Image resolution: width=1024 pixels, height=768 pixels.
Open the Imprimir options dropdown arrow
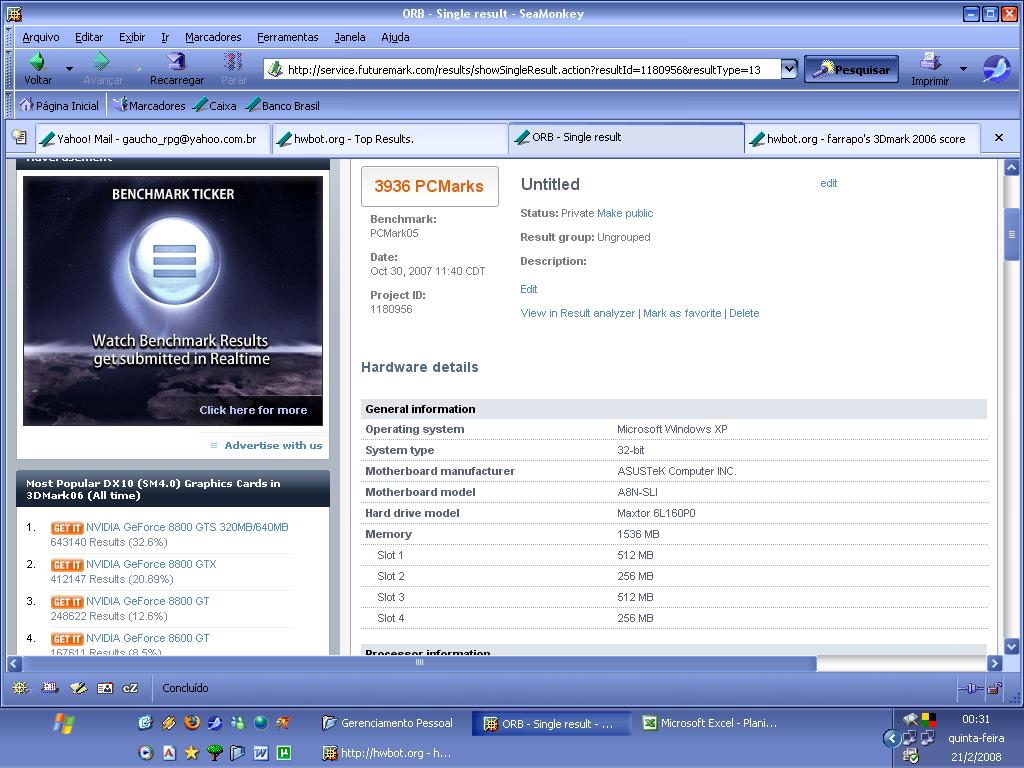pyautogui.click(x=963, y=68)
